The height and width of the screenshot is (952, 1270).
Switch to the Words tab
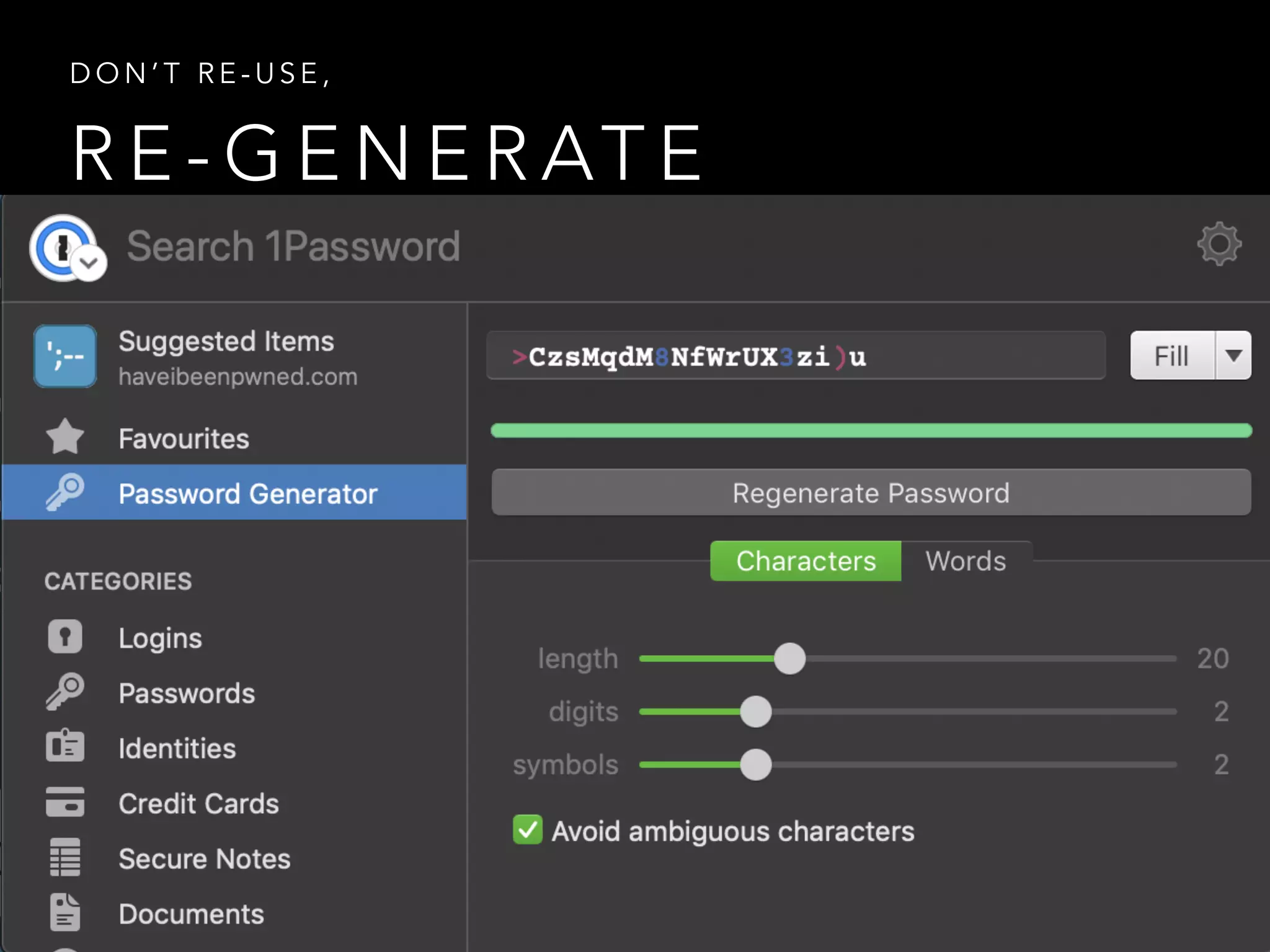coord(966,561)
